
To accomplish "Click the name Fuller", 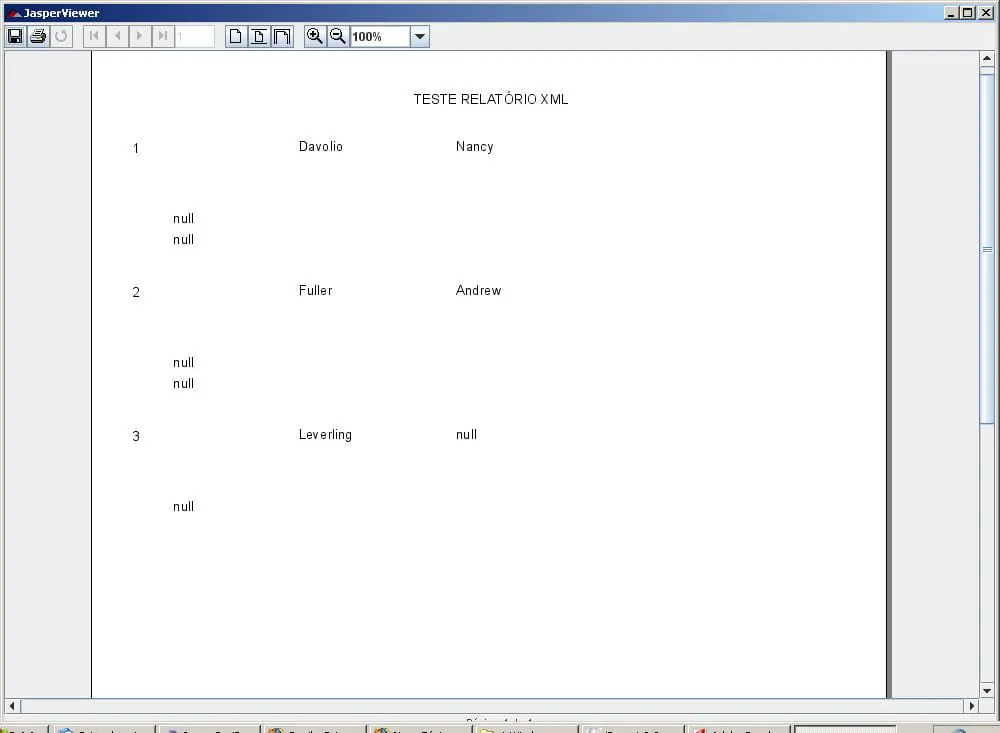I will tap(316, 290).
